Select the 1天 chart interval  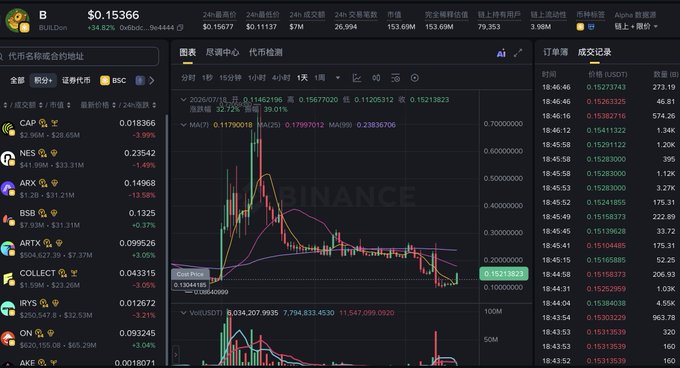pyautogui.click(x=302, y=78)
